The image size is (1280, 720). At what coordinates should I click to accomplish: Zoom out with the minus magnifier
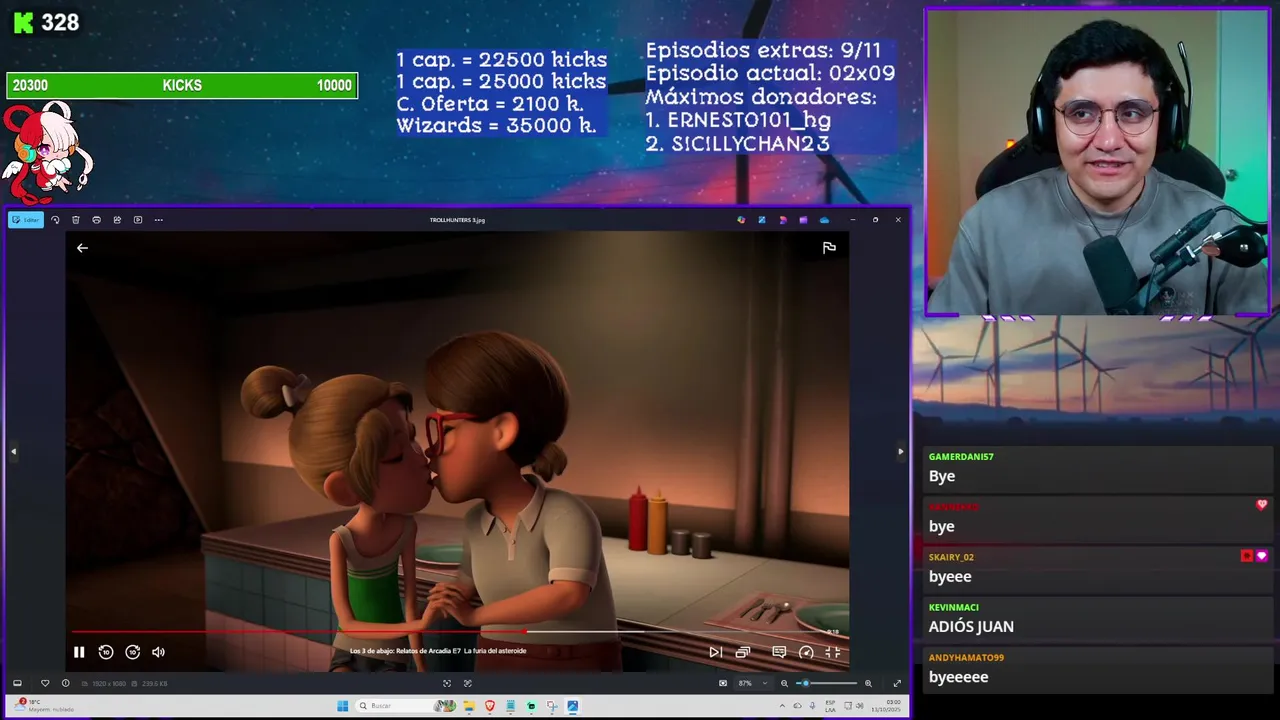(784, 683)
